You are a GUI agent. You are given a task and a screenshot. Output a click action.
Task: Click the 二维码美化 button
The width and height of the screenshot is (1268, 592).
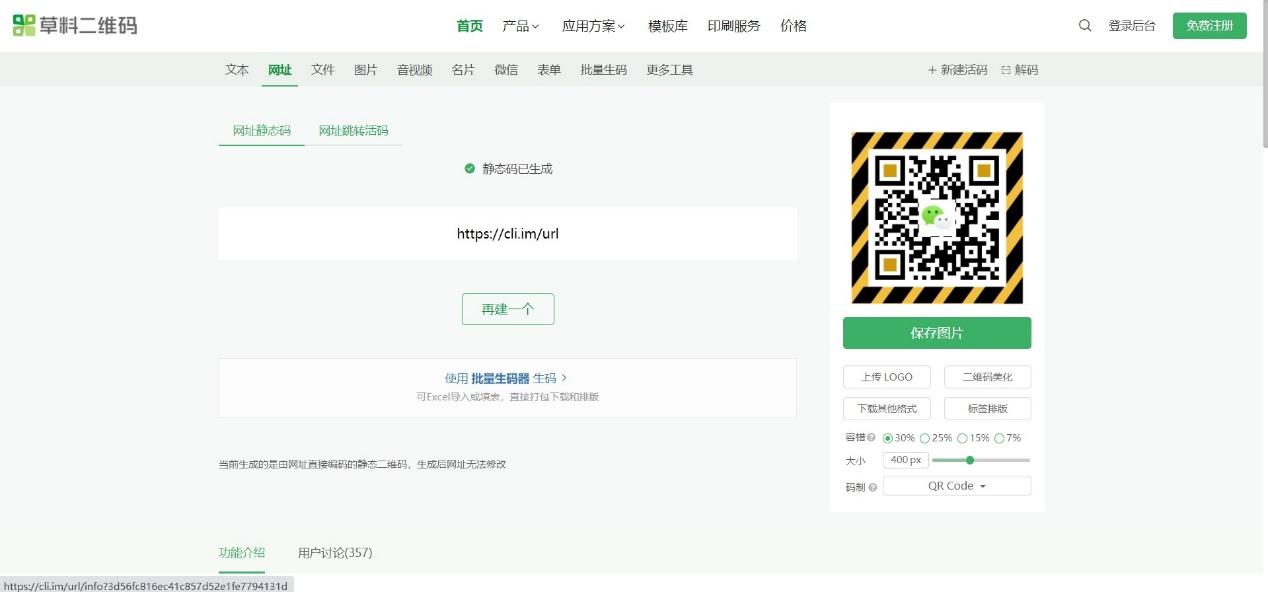(x=987, y=377)
